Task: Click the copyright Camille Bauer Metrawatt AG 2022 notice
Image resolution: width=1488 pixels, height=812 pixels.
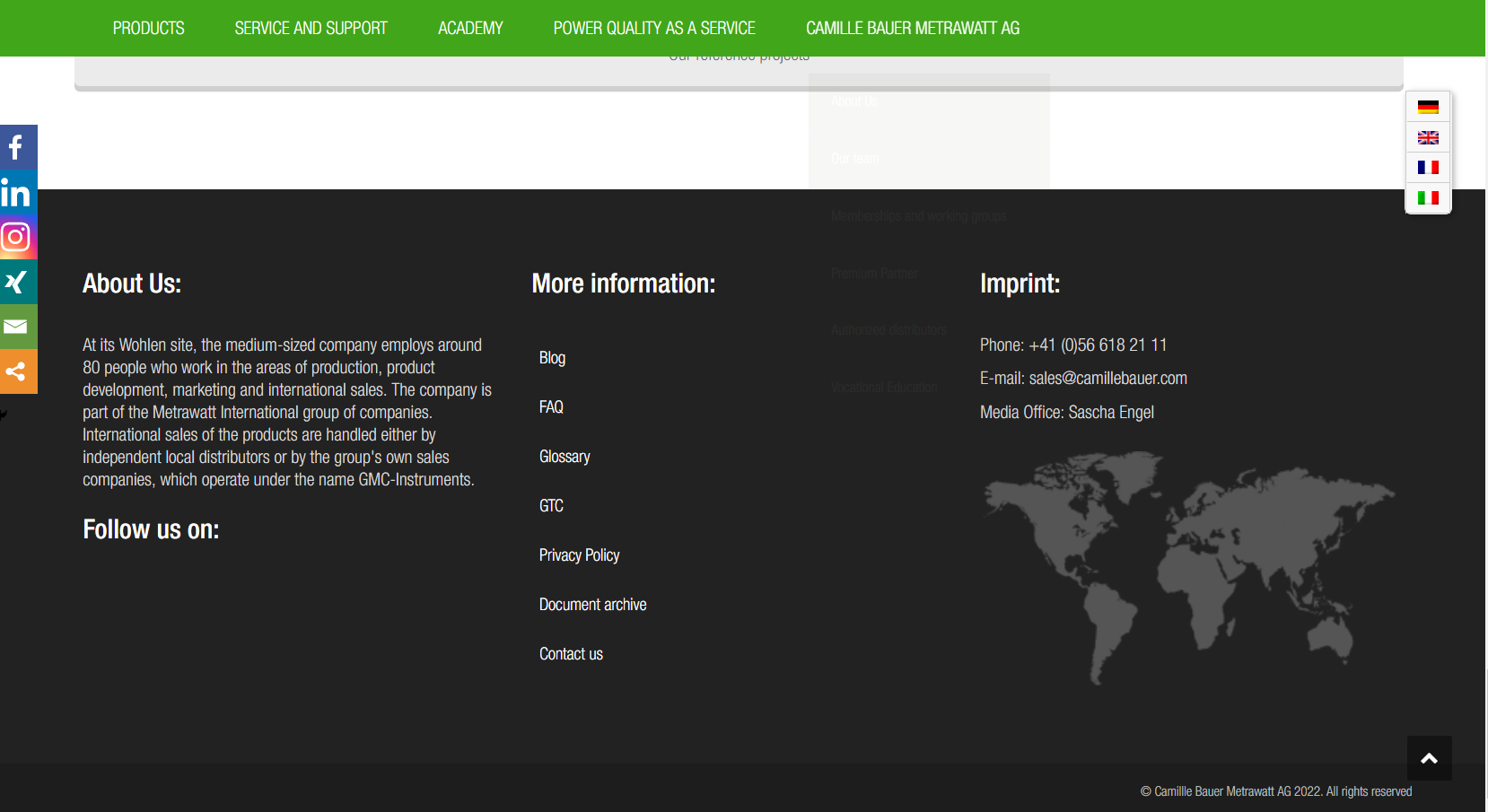Action: 1276,791
